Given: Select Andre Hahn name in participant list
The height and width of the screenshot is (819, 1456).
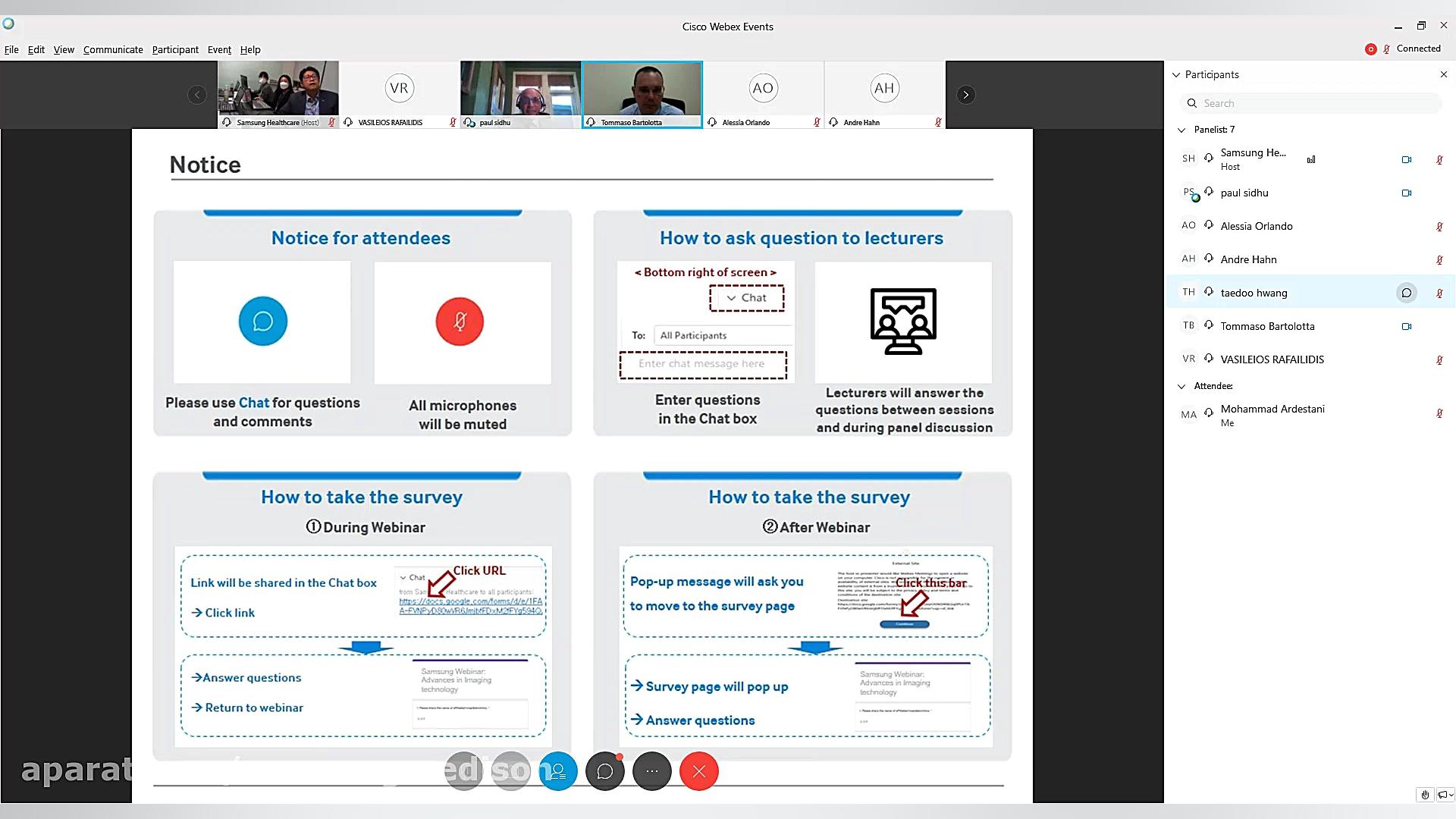Looking at the screenshot, I should 1248,259.
